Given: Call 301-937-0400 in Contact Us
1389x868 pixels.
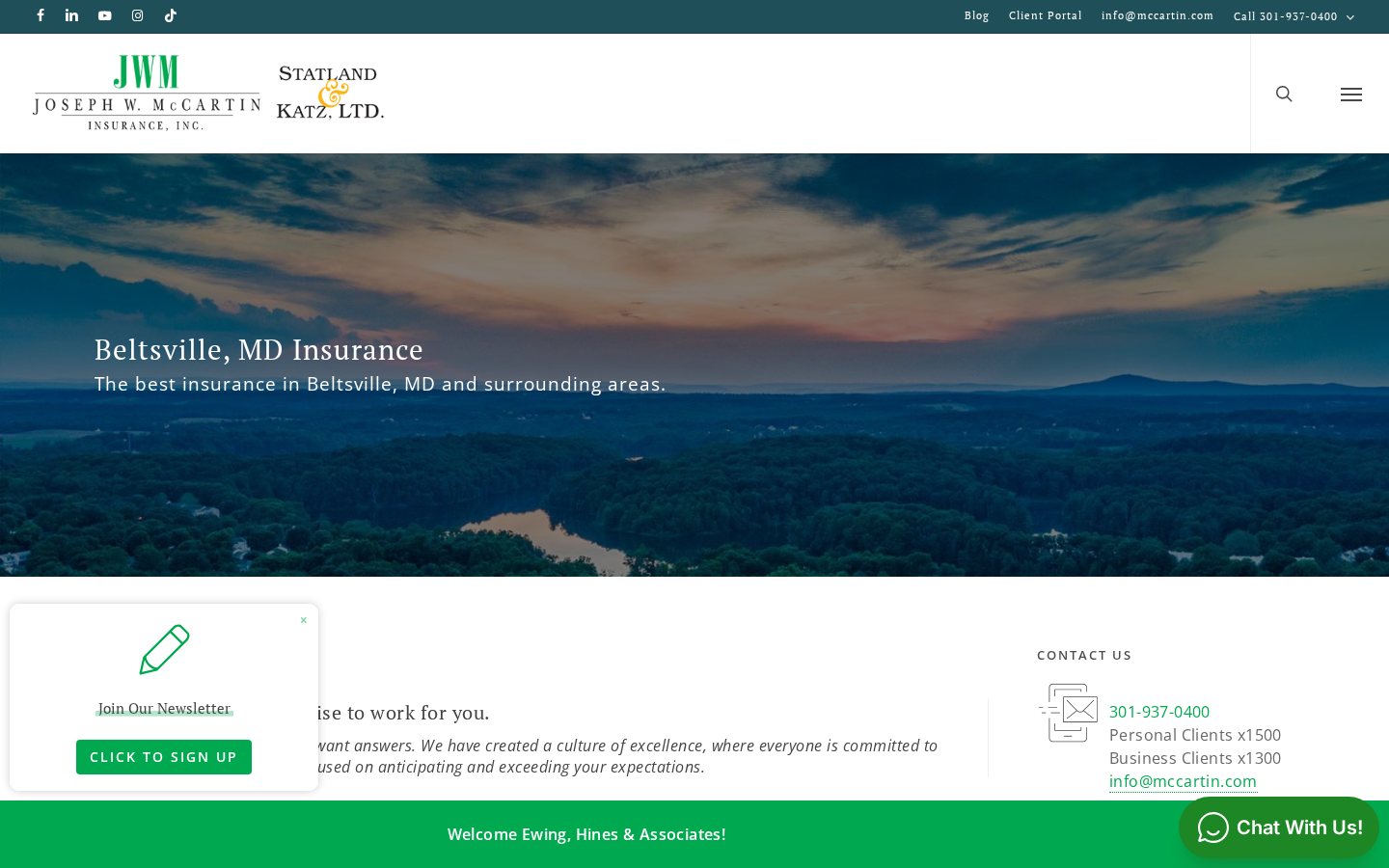Looking at the screenshot, I should 1158,712.
